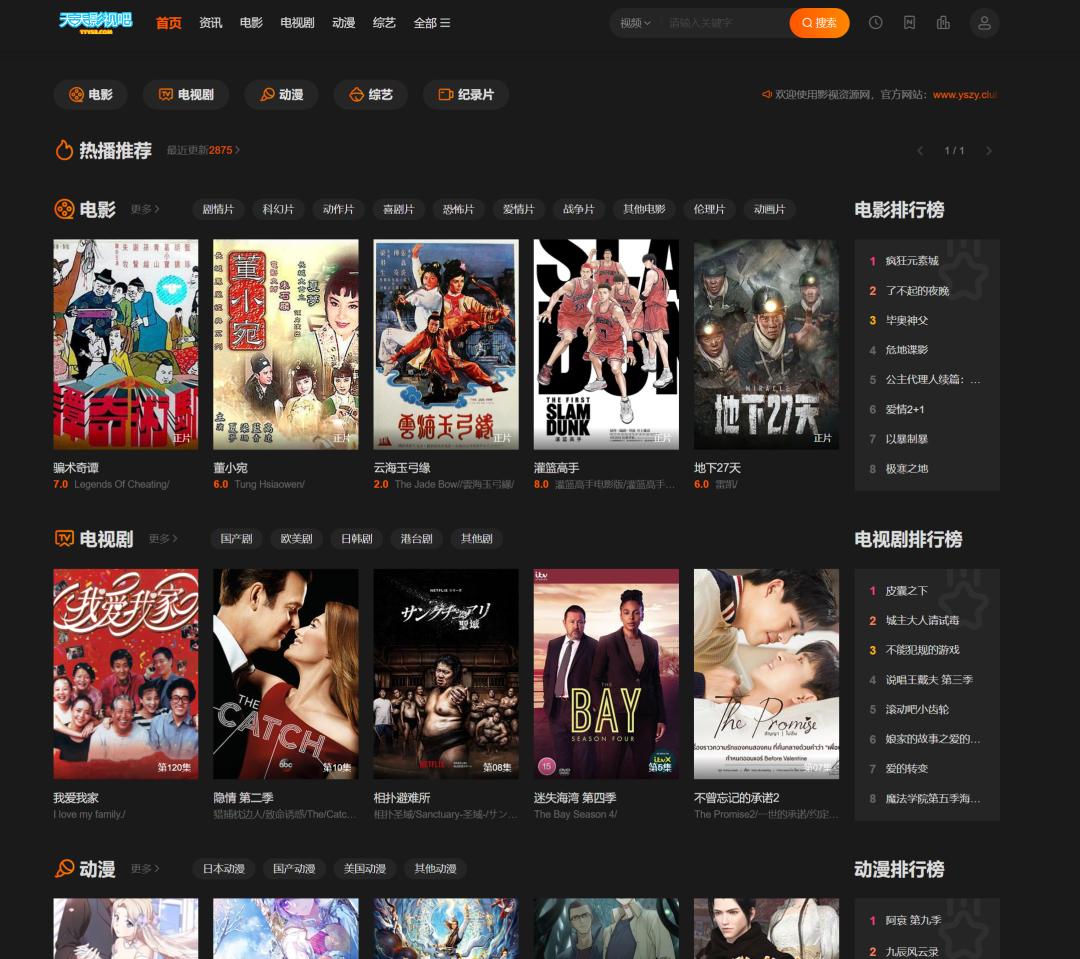1080x959 pixels.
Task: Open the 相扑避难所 Sanctuary poster
Action: [x=446, y=674]
